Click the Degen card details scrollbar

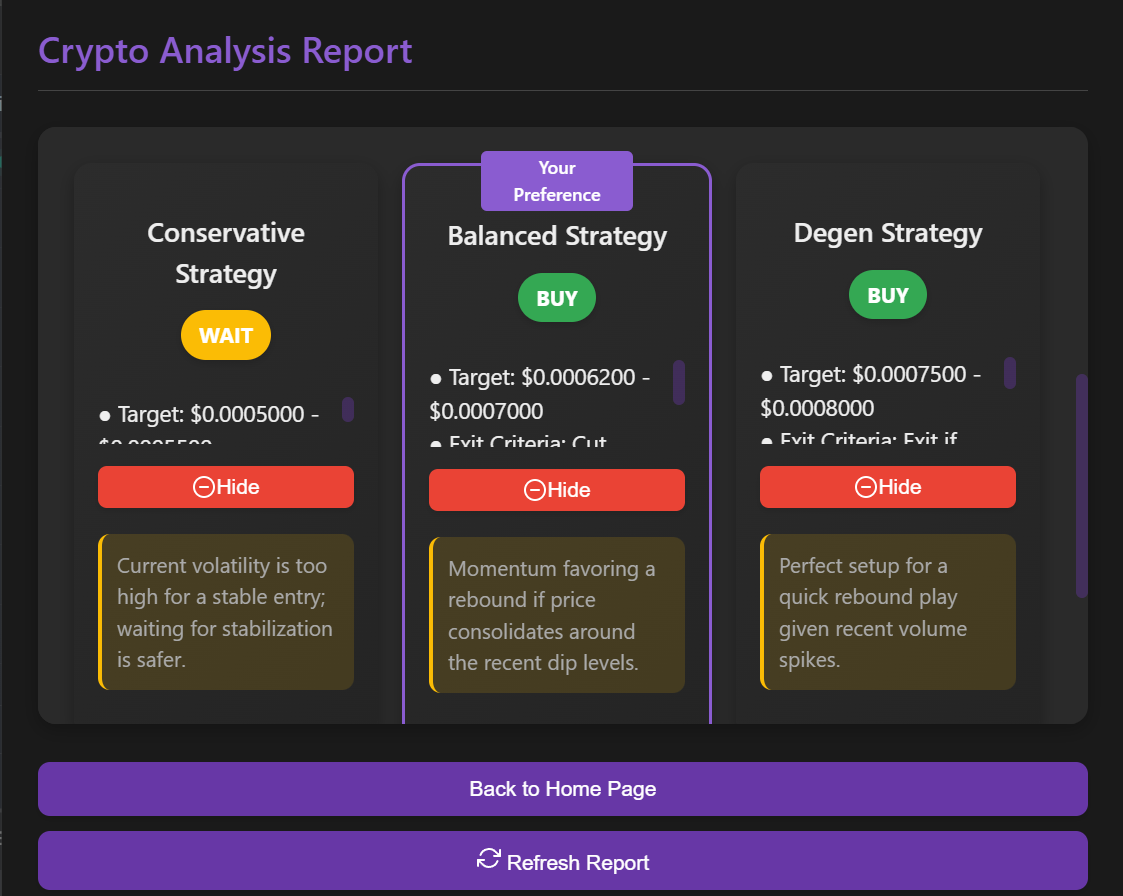(1010, 373)
